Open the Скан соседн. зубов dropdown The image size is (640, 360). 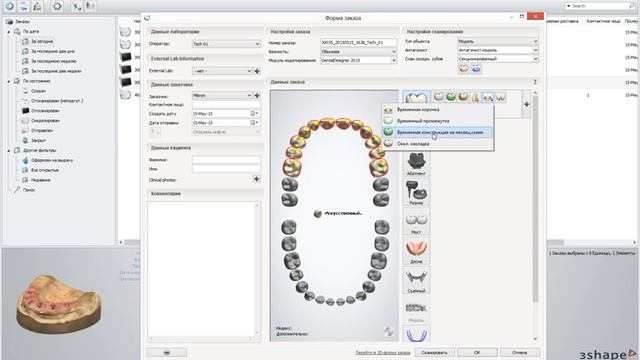click(498, 59)
